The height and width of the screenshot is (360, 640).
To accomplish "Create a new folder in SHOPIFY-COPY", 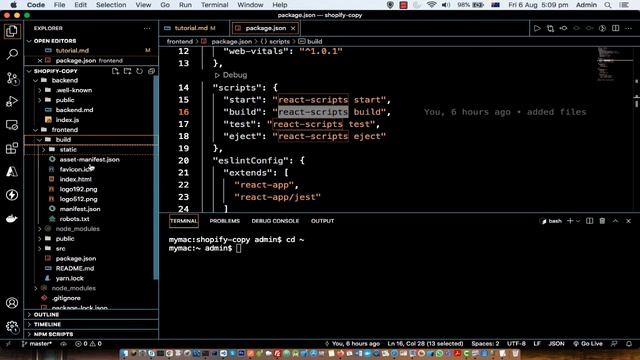I will pyautogui.click(x=127, y=71).
